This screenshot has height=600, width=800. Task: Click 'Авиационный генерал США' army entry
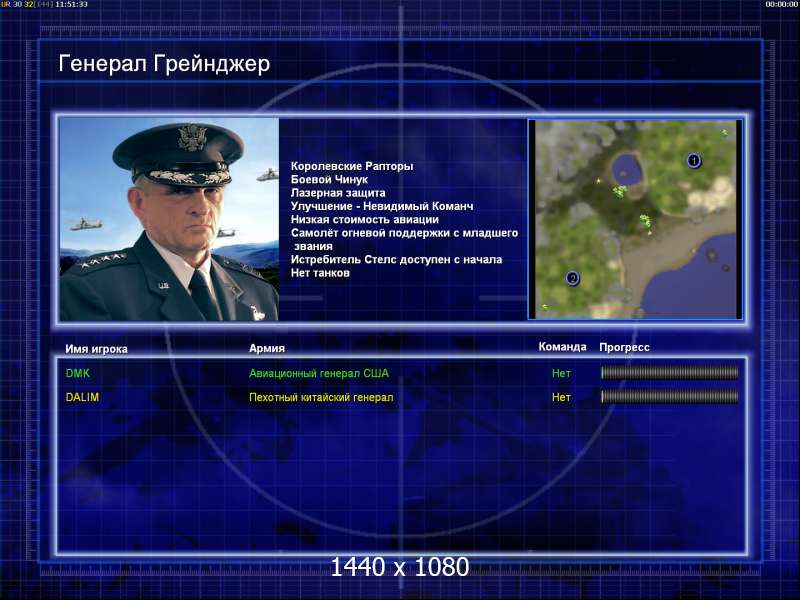click(x=319, y=373)
